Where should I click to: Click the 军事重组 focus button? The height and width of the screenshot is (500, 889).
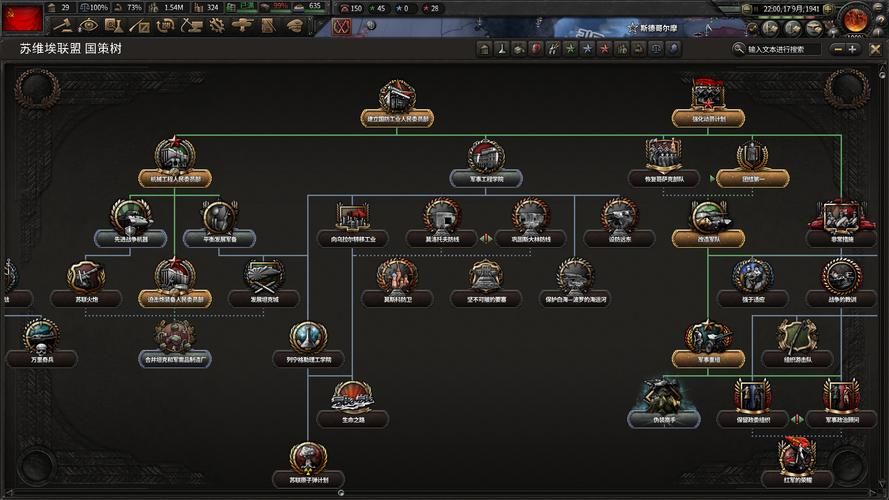[x=708, y=359]
